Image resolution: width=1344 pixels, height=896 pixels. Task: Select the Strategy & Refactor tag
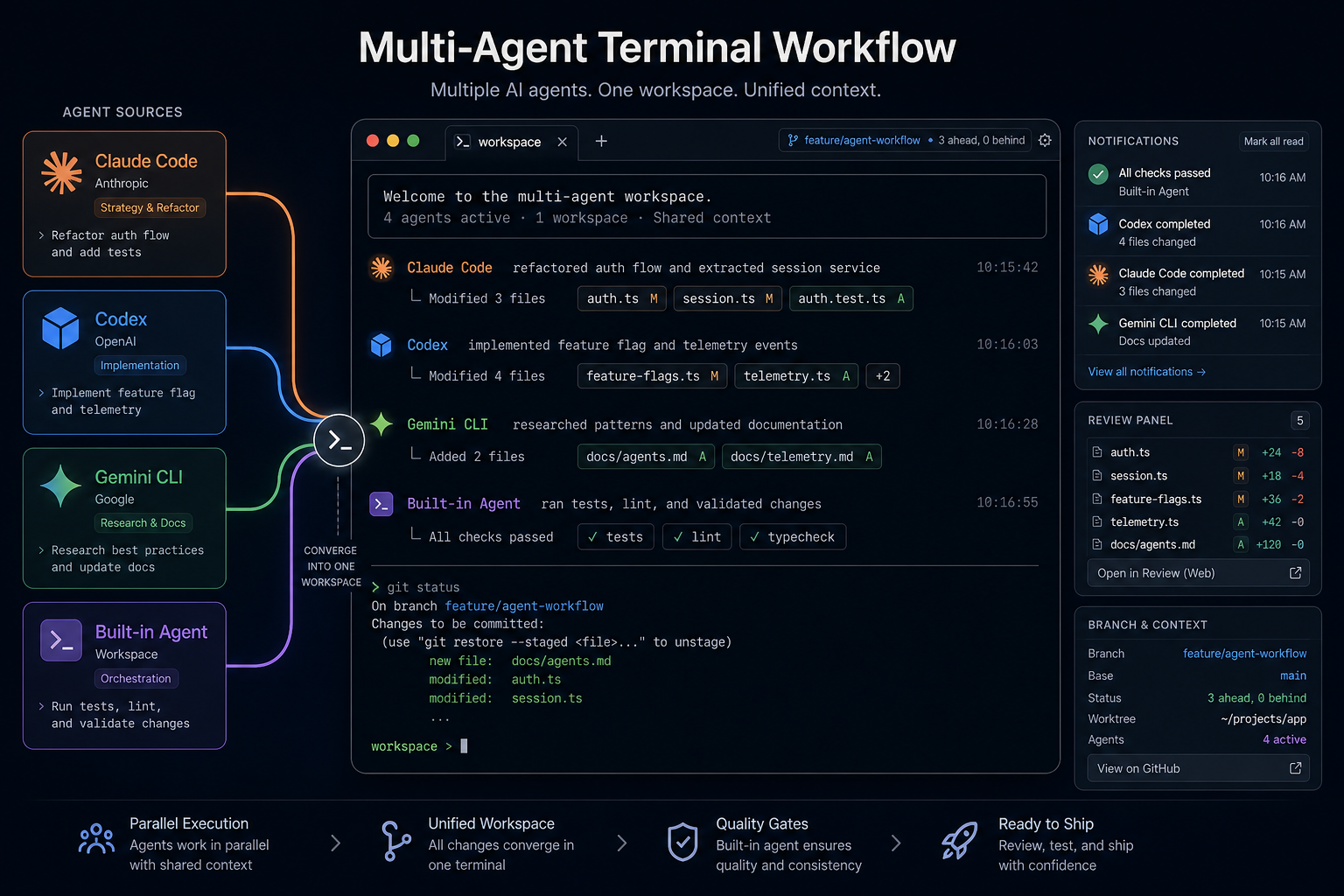[150, 208]
